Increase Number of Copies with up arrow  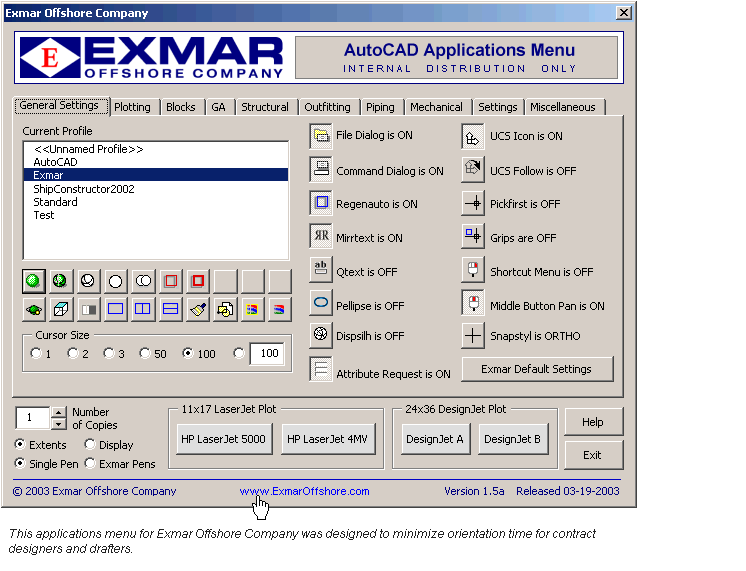[x=58, y=412]
